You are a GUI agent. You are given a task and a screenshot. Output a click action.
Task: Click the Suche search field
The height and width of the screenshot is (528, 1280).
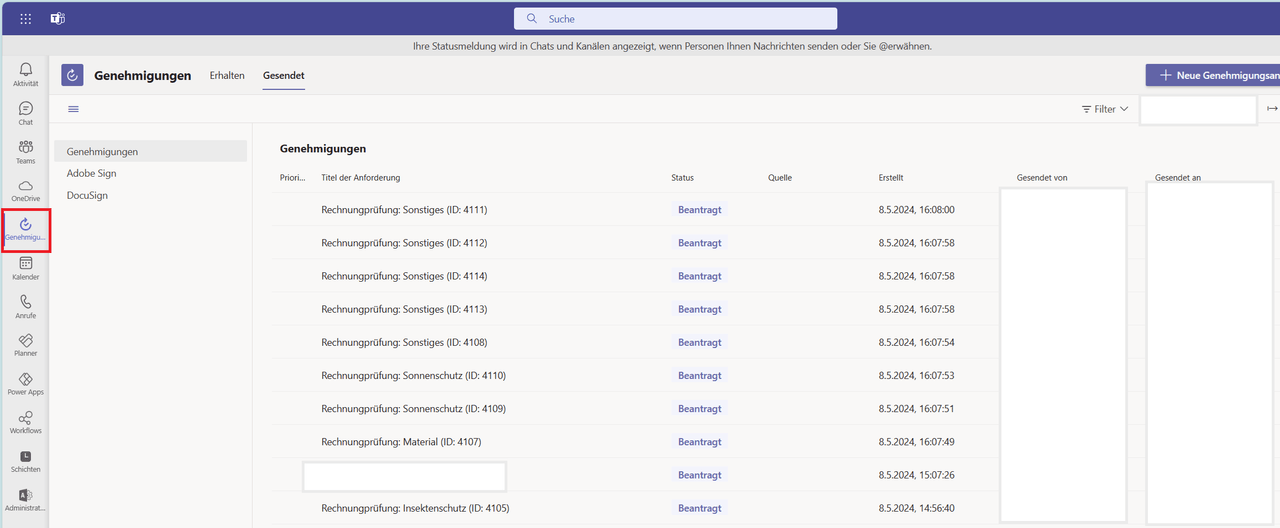click(676, 19)
